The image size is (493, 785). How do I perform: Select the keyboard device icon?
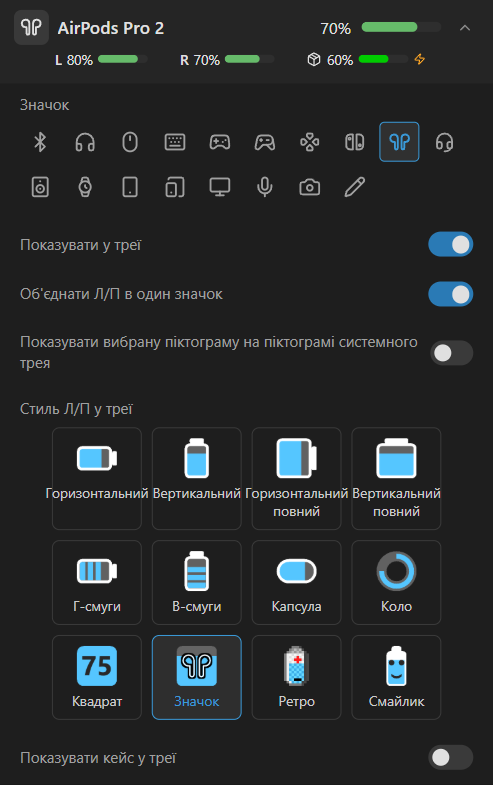click(175, 142)
